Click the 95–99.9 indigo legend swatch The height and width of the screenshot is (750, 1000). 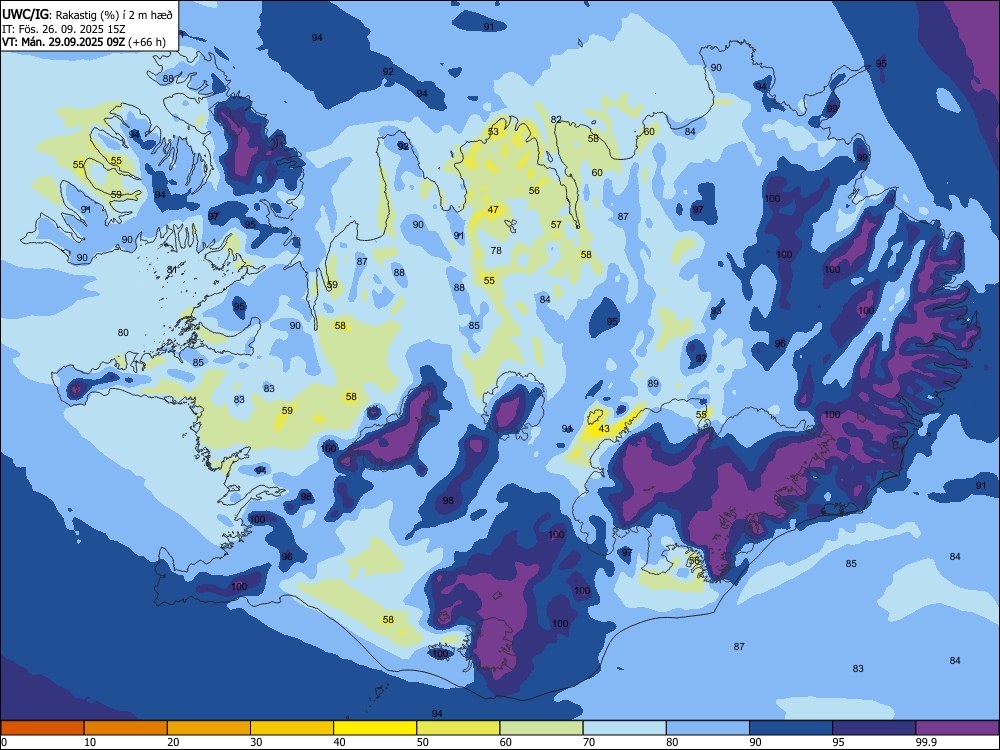[x=874, y=728]
